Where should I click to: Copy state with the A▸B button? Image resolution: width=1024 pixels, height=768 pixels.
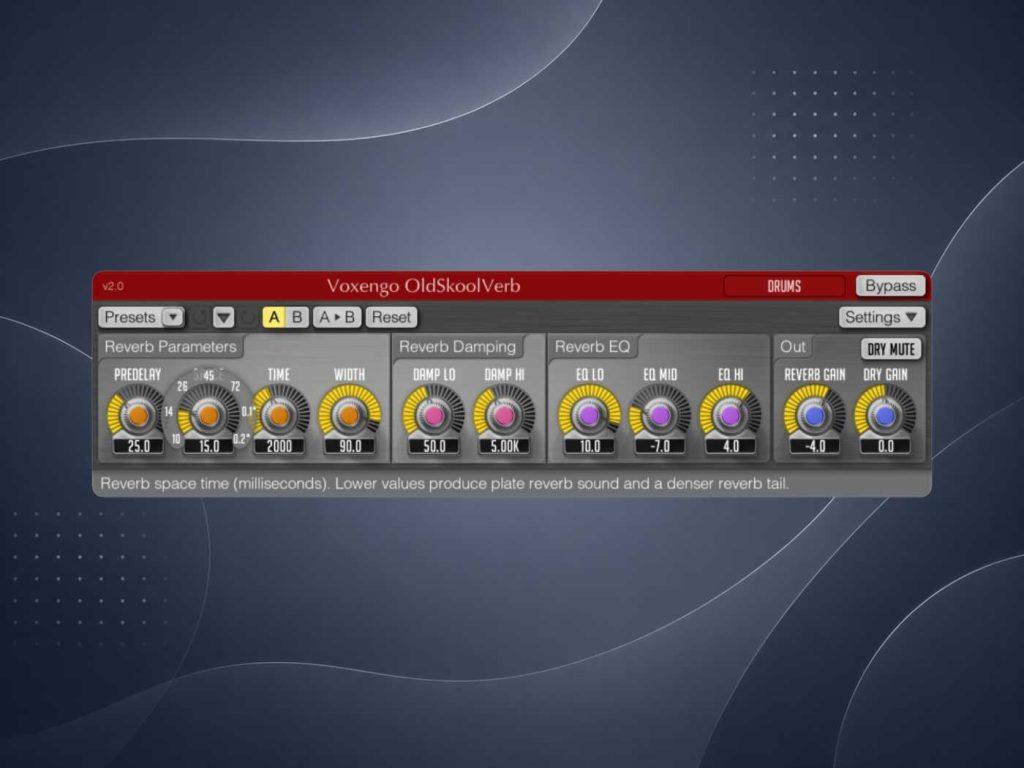tap(337, 317)
